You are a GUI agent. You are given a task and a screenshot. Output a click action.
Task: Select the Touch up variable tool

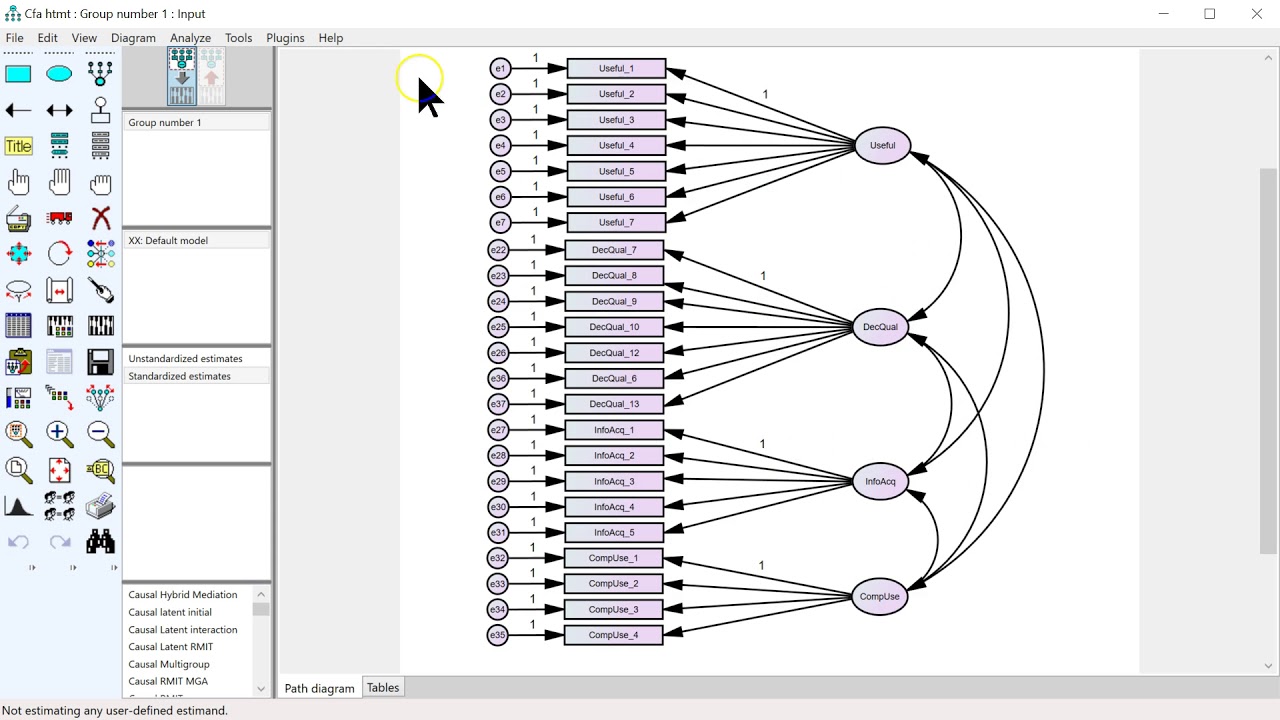coord(100,290)
